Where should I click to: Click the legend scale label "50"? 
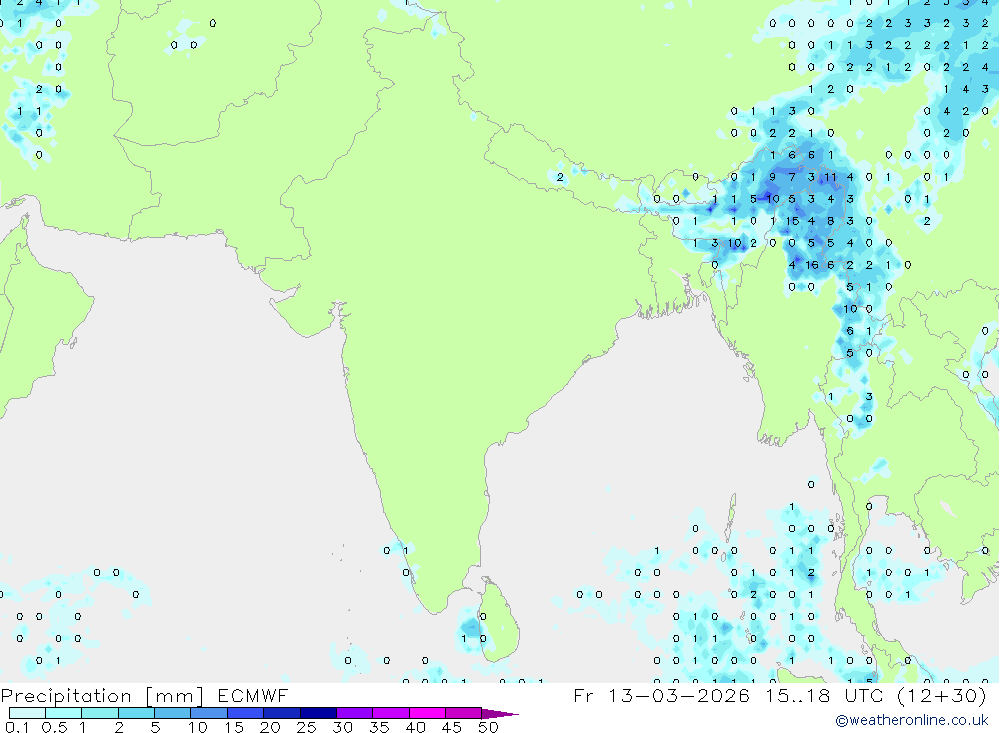(x=488, y=727)
